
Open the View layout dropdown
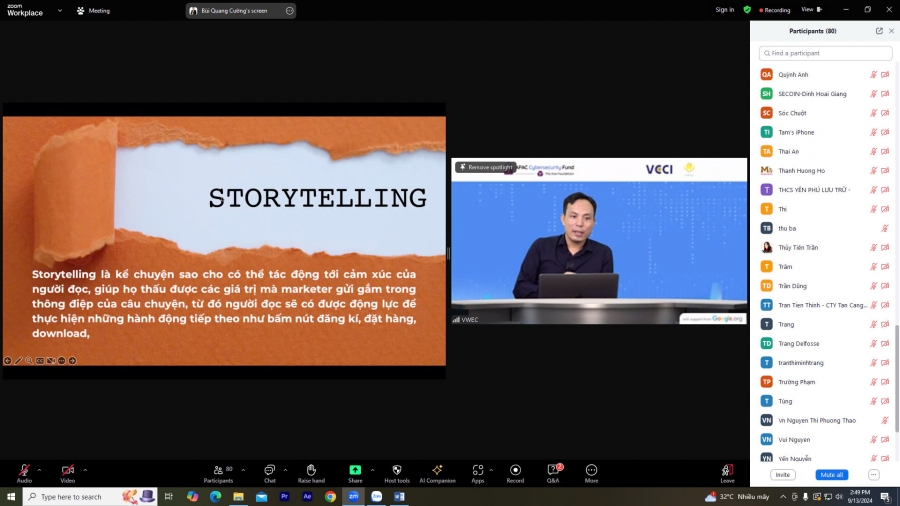(x=809, y=9)
